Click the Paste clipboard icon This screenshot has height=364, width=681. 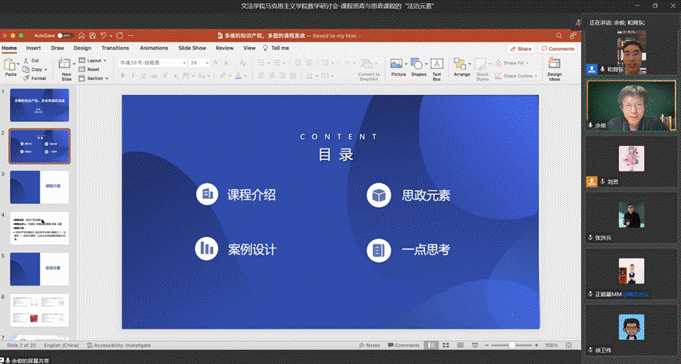(10, 67)
